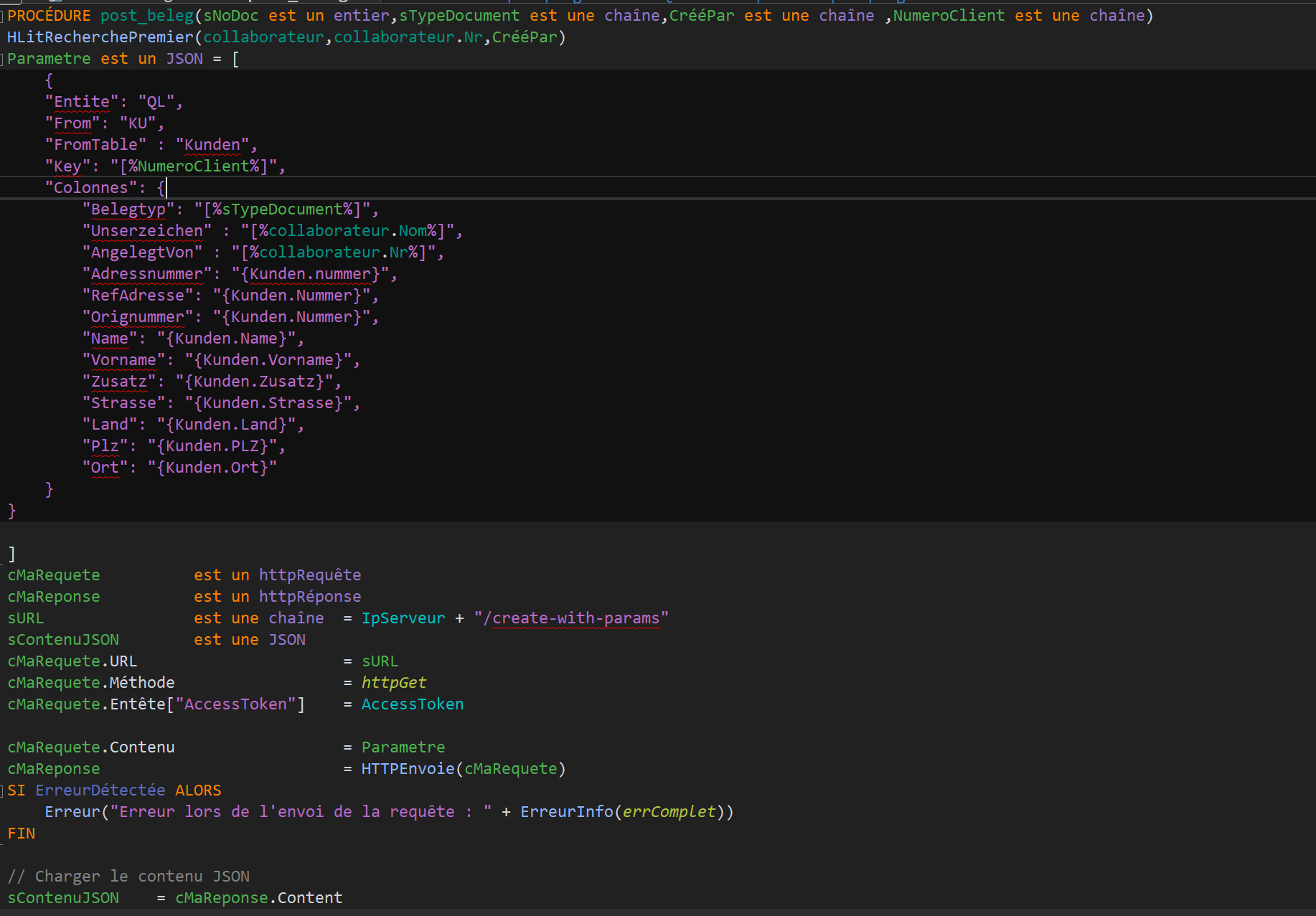Viewport: 1316px width, 916px height.
Task: Click the "Key" JSON key
Action: coord(67,166)
